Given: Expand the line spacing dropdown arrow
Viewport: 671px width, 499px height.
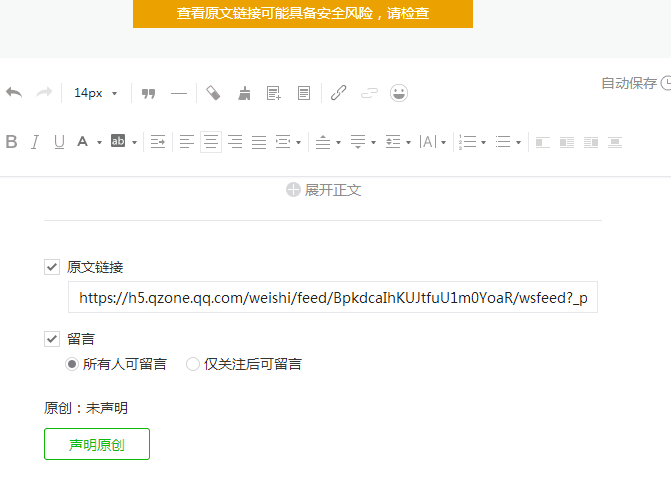Looking at the screenshot, I should (x=409, y=143).
